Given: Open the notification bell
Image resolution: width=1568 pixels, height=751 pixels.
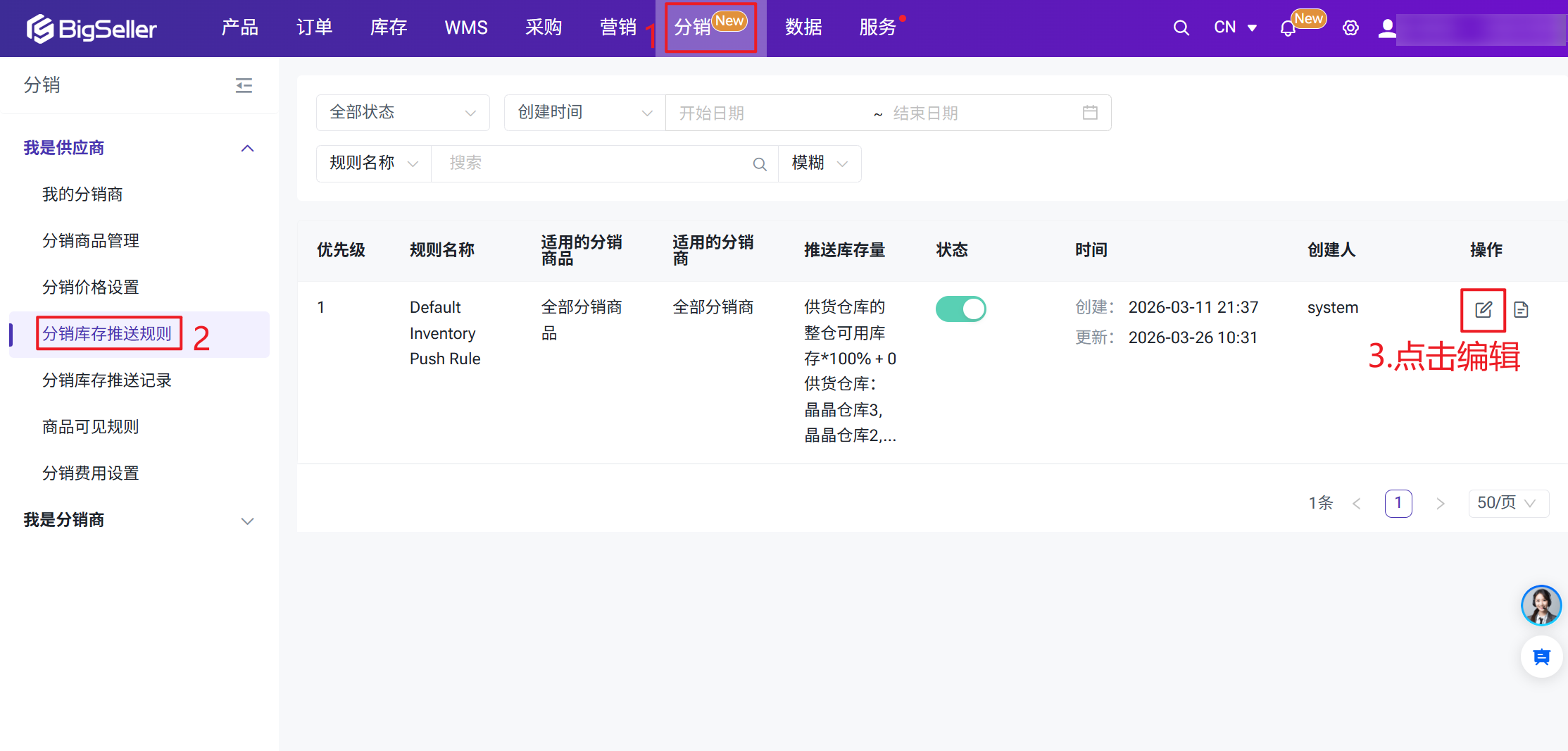Looking at the screenshot, I should pyautogui.click(x=1288, y=28).
